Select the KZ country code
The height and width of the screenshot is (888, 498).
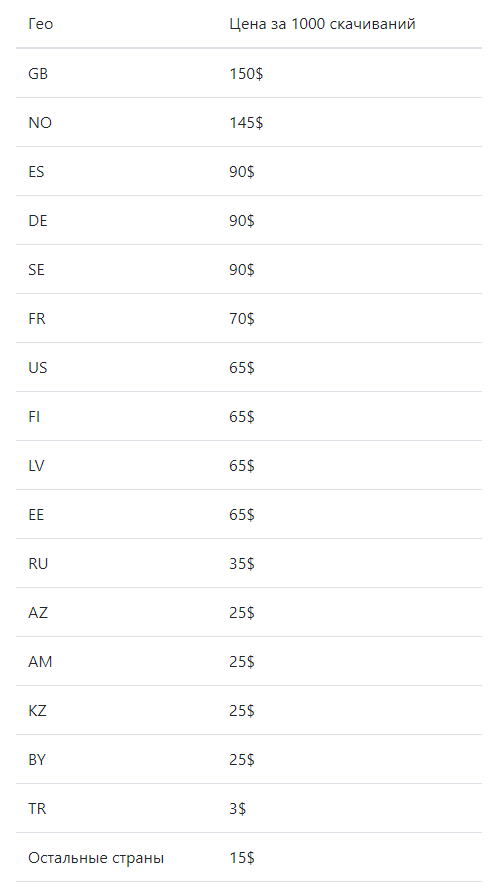coord(37,710)
